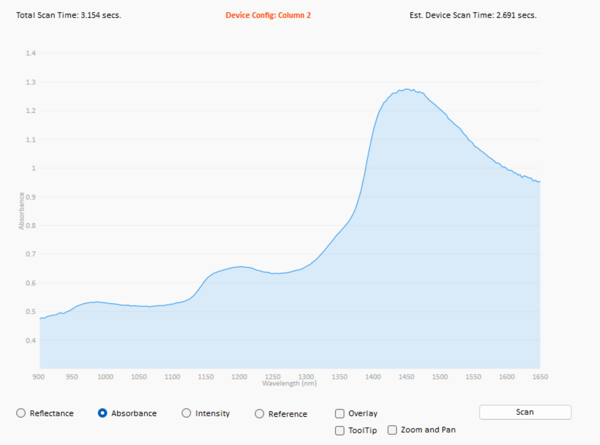Select the Absorbance radio button
The image size is (600, 445).
[103, 413]
